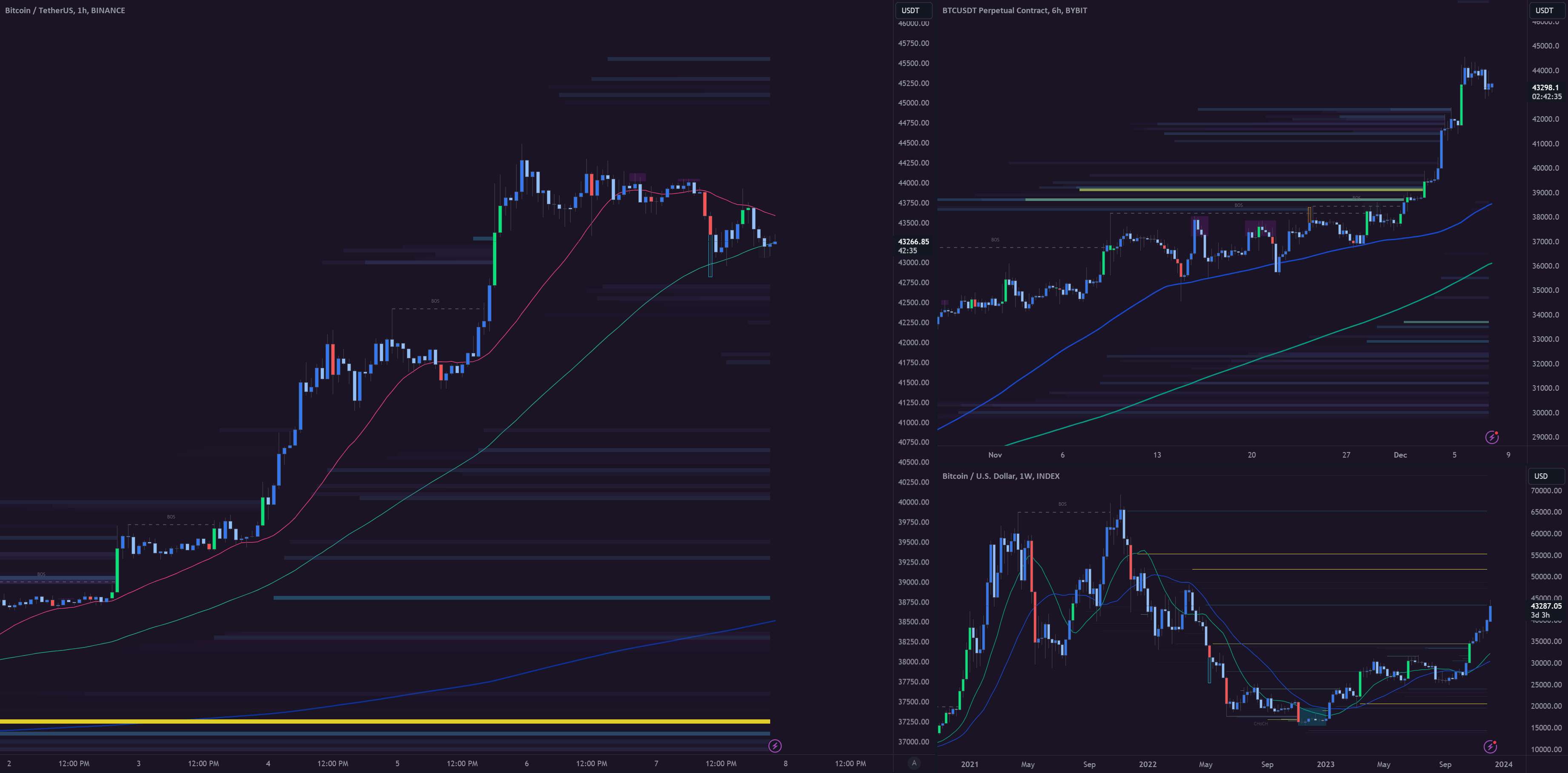Image resolution: width=1568 pixels, height=773 pixels.
Task: Click the BOS label near 42500 on the 1h chart
Action: (435, 301)
